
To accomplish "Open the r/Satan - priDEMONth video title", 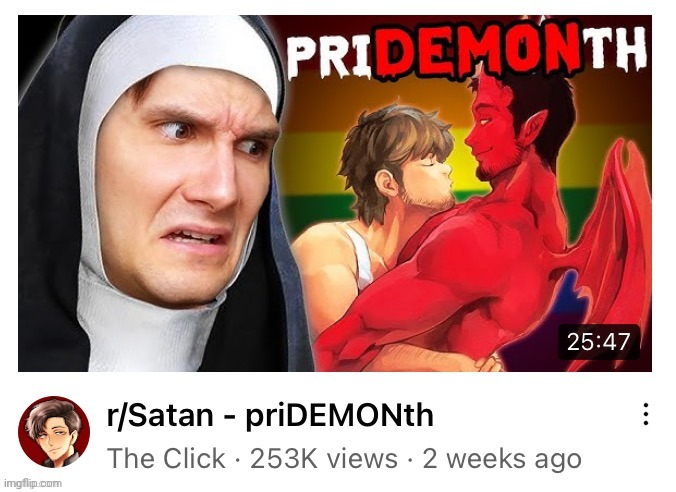I will (x=270, y=415).
